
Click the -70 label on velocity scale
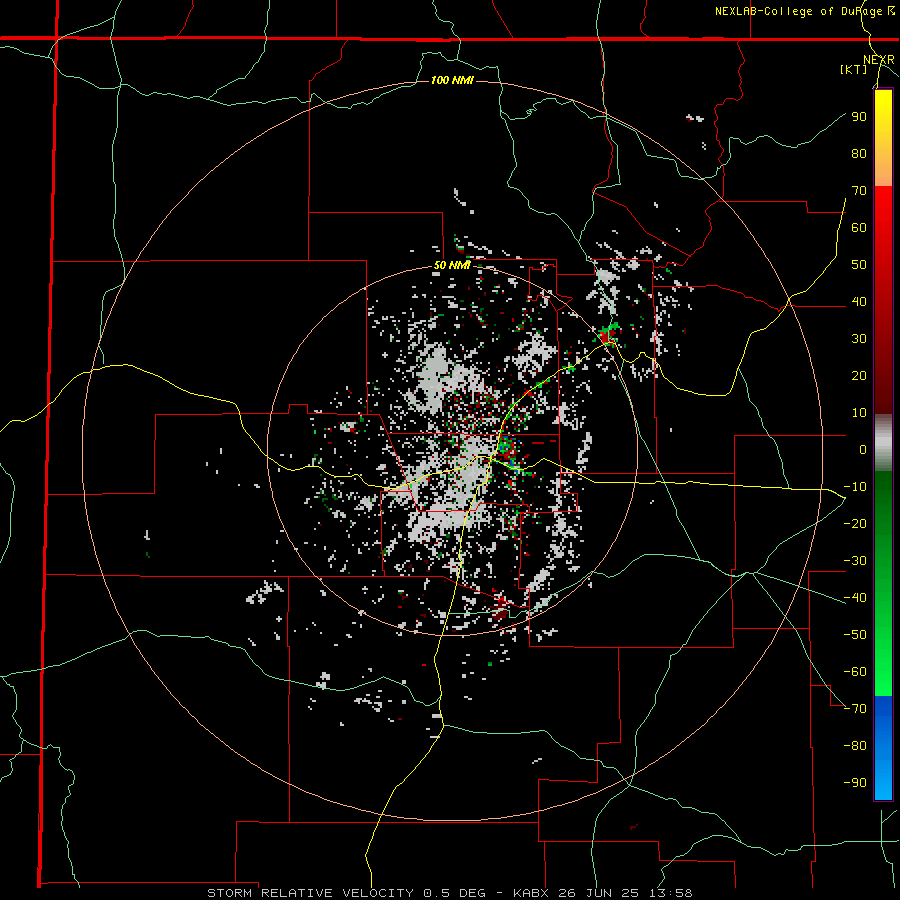tap(855, 709)
